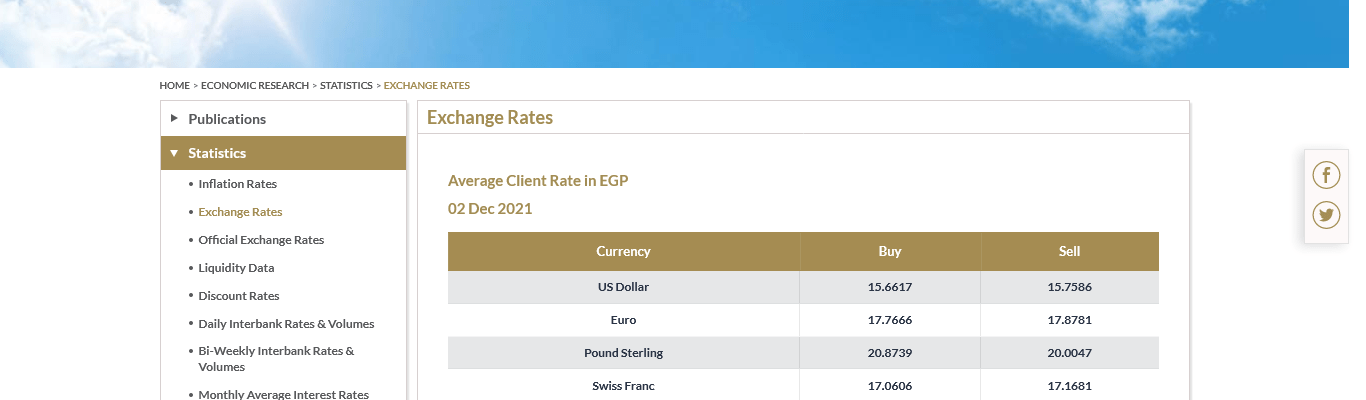Click STATISTICS breadcrumb link
Screen dimensions: 1366x400
pyautogui.click(x=346, y=86)
